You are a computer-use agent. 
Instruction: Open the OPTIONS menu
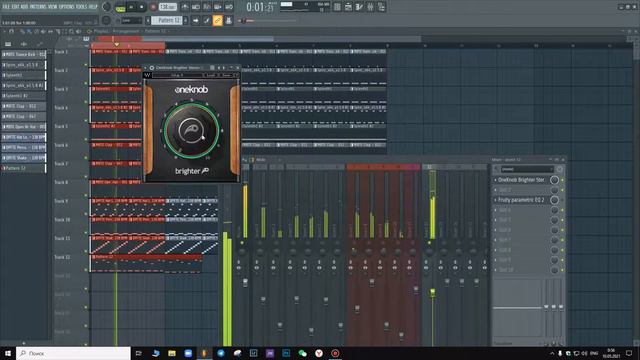pos(67,7)
